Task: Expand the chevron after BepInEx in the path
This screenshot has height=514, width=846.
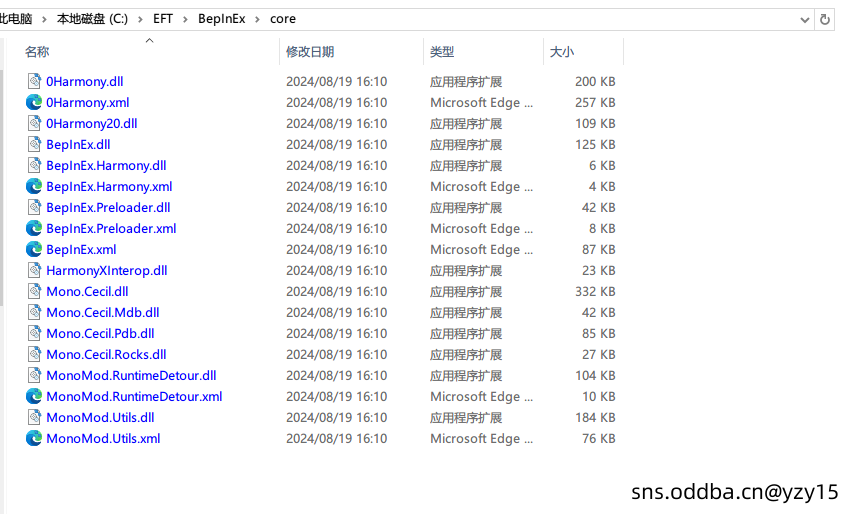Action: pos(257,19)
